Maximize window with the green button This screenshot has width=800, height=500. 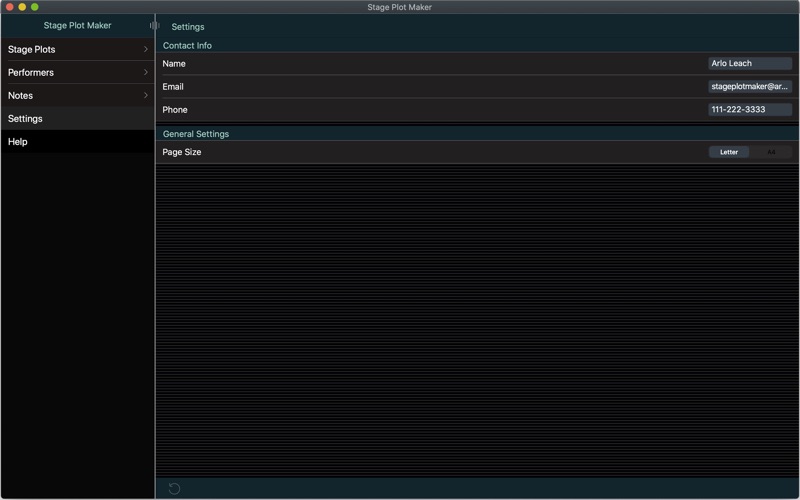[35, 7]
